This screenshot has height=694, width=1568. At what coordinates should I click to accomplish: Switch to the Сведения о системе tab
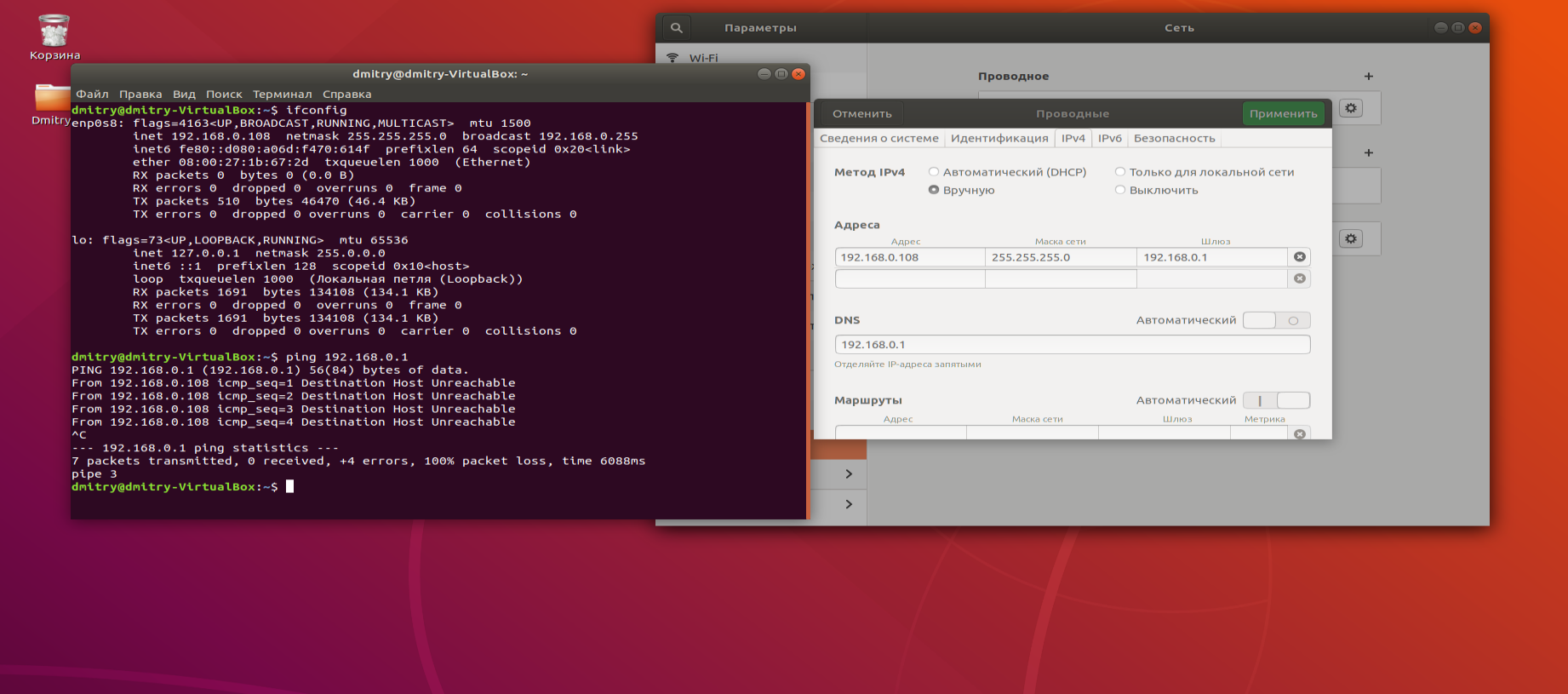pyautogui.click(x=878, y=138)
